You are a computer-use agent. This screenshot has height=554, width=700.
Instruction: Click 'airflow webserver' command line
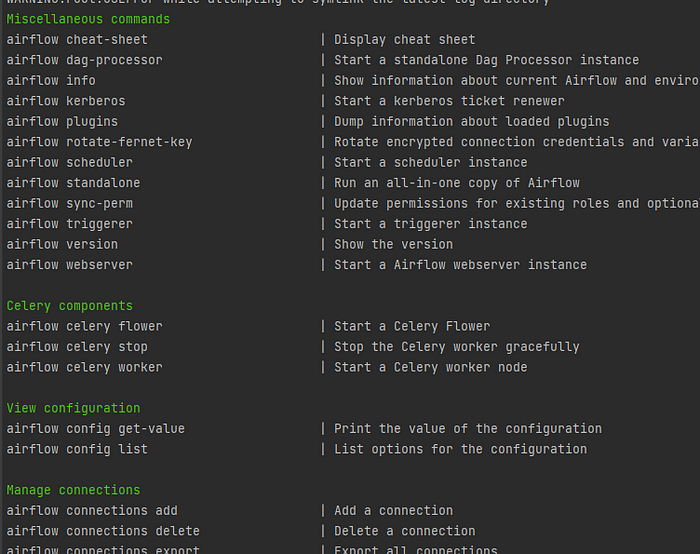(x=69, y=265)
